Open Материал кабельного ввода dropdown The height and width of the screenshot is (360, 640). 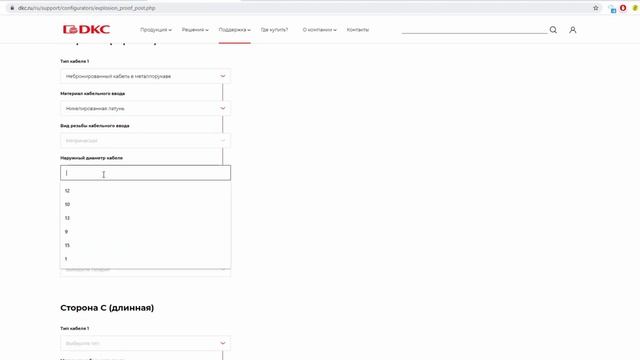coord(145,108)
